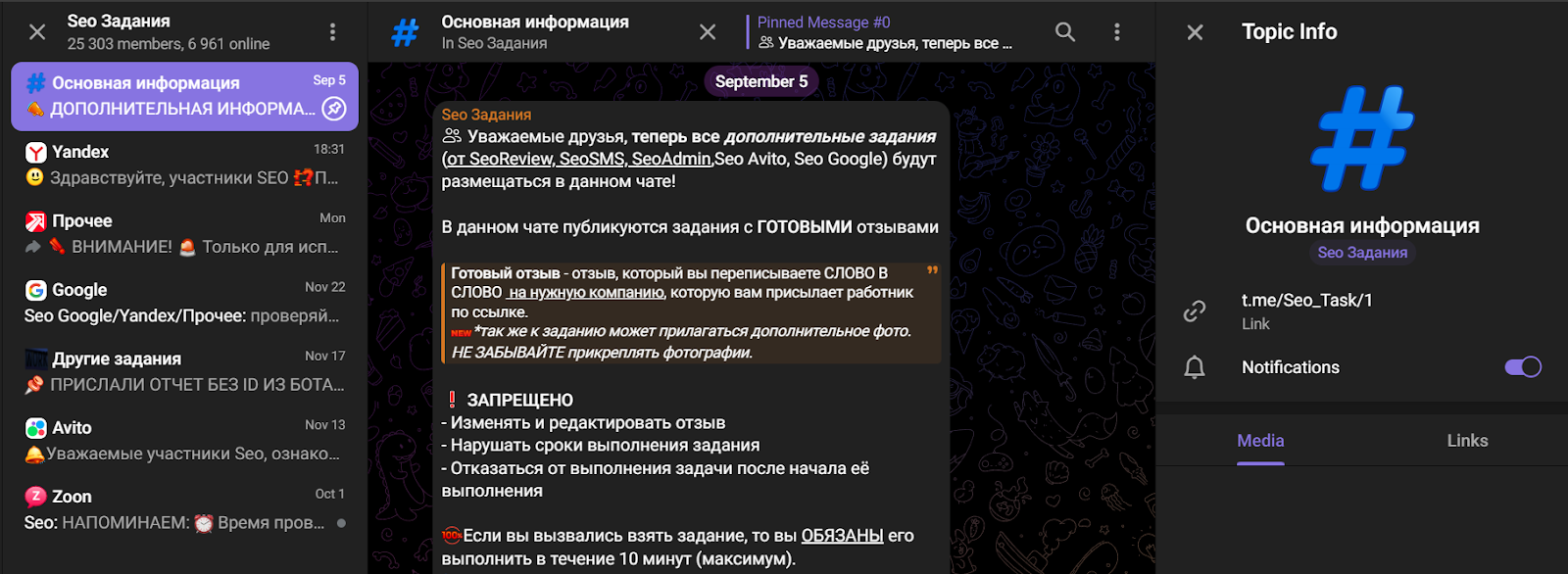Copy the t.me/Seo_Task/1 link
This screenshot has width=1568, height=574.
pyautogui.click(x=1306, y=301)
